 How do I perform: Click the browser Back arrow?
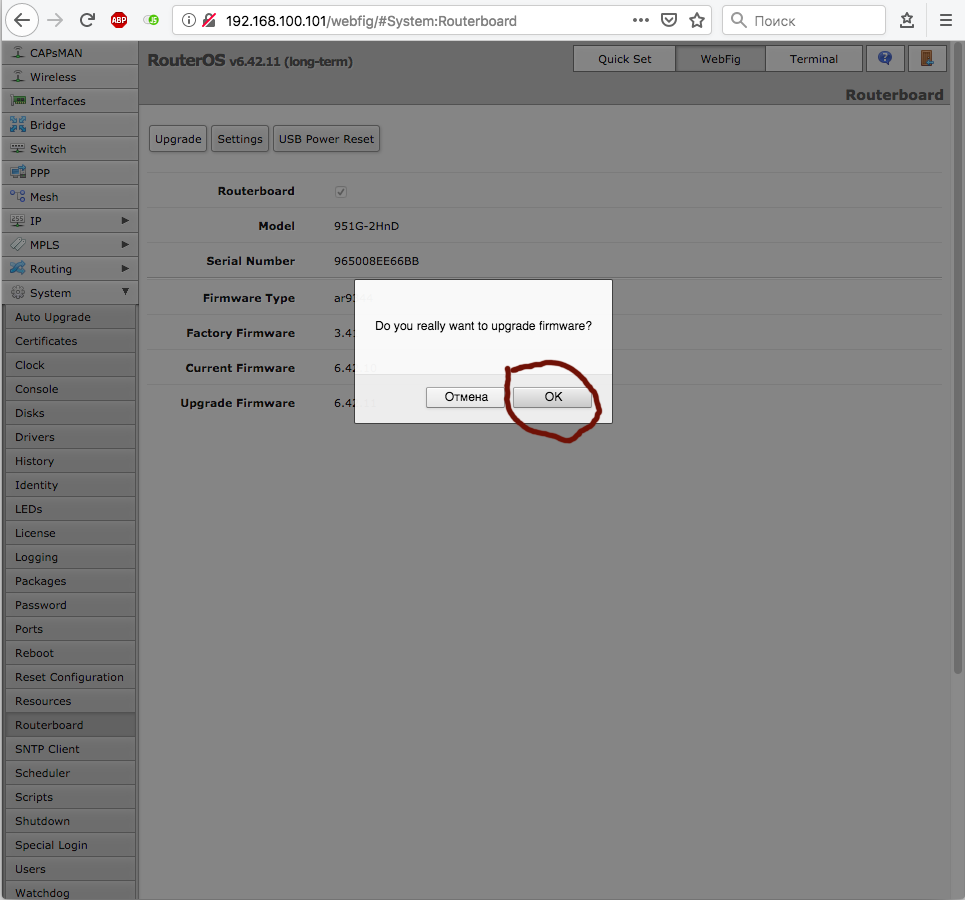click(22, 20)
